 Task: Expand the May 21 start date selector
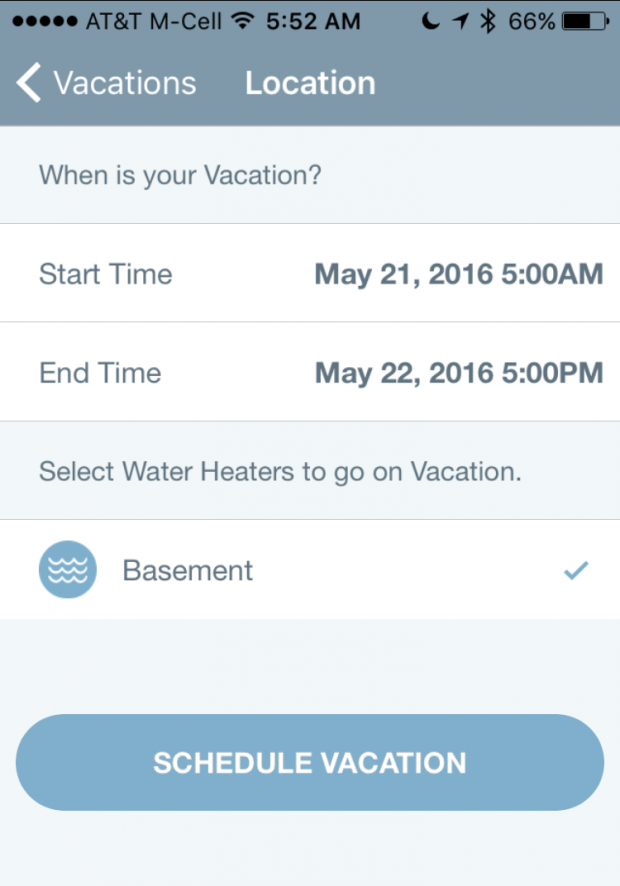pos(458,273)
